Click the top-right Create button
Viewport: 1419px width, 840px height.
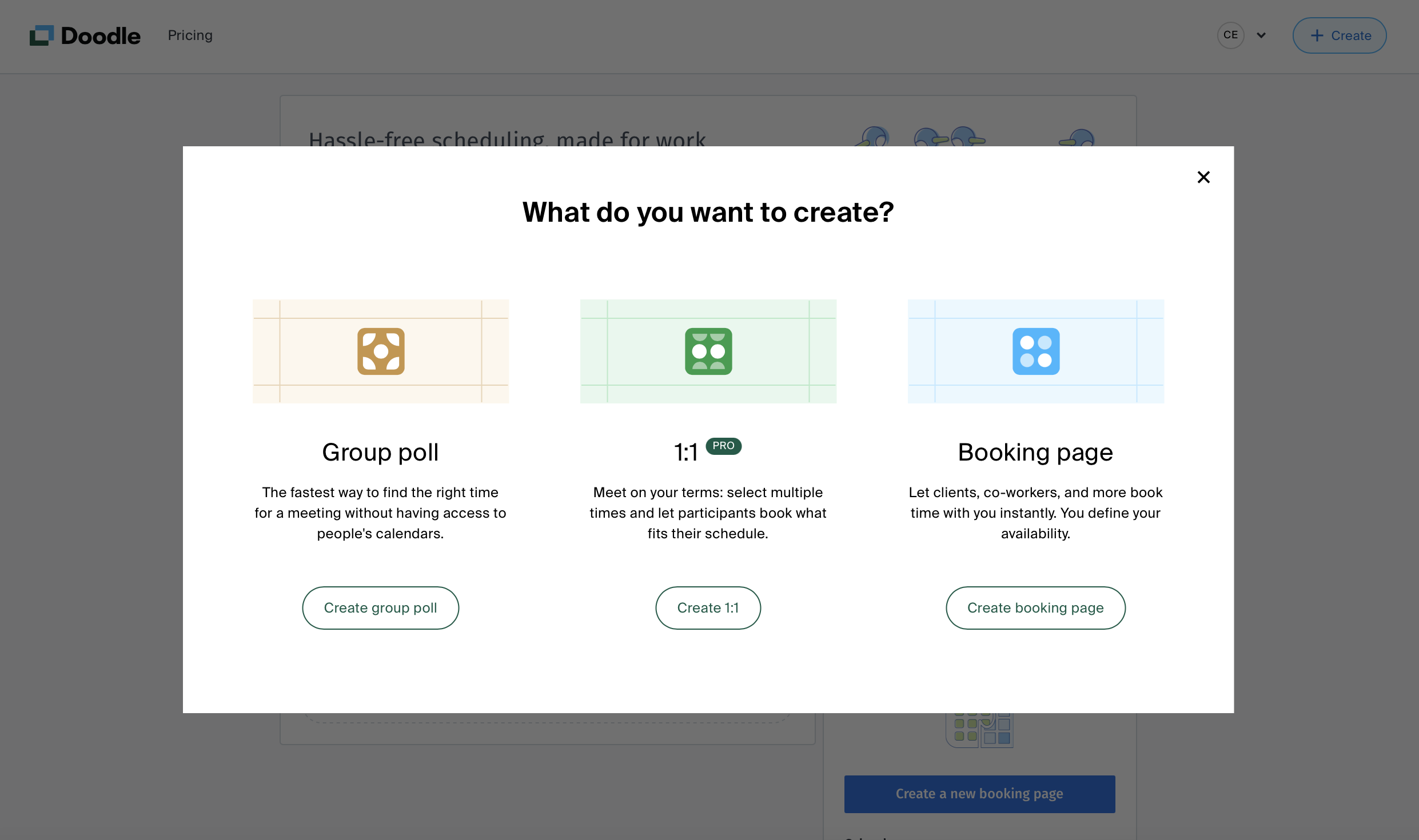coord(1340,35)
